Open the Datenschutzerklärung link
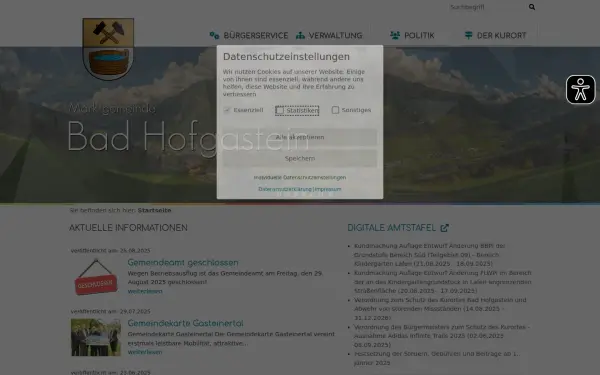The width and height of the screenshot is (600, 375). coord(285,189)
